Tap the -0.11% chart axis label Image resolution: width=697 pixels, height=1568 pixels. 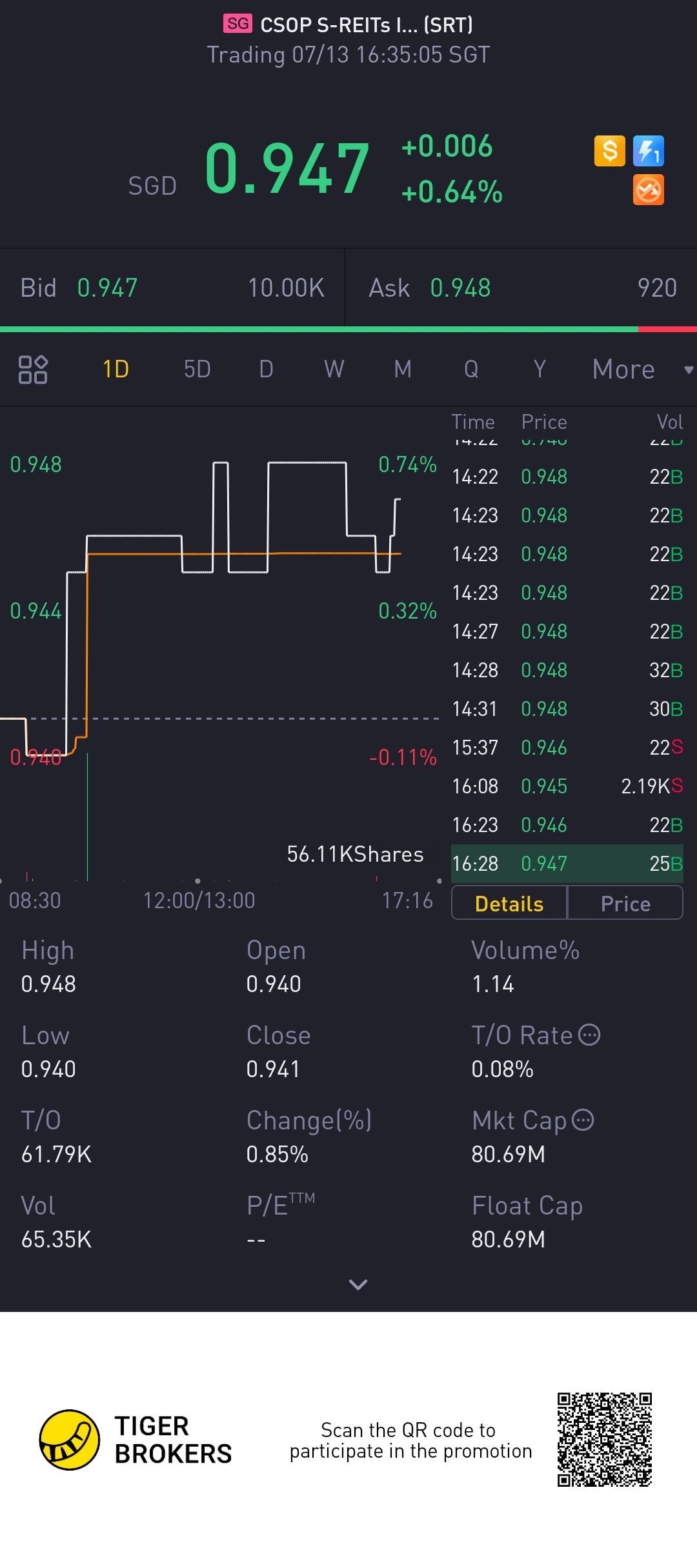403,757
